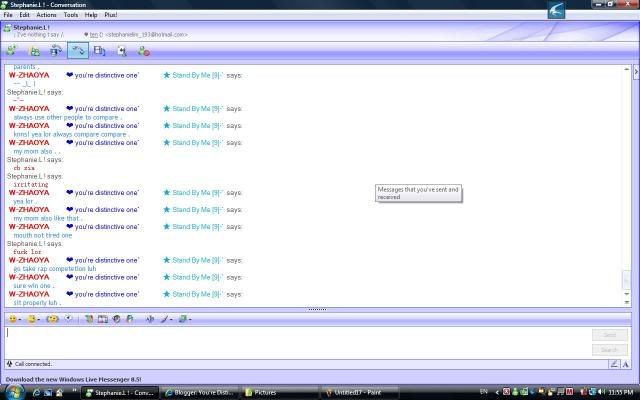Expand the side panel arrow at top right
The height and width of the screenshot is (400, 640).
636,72
